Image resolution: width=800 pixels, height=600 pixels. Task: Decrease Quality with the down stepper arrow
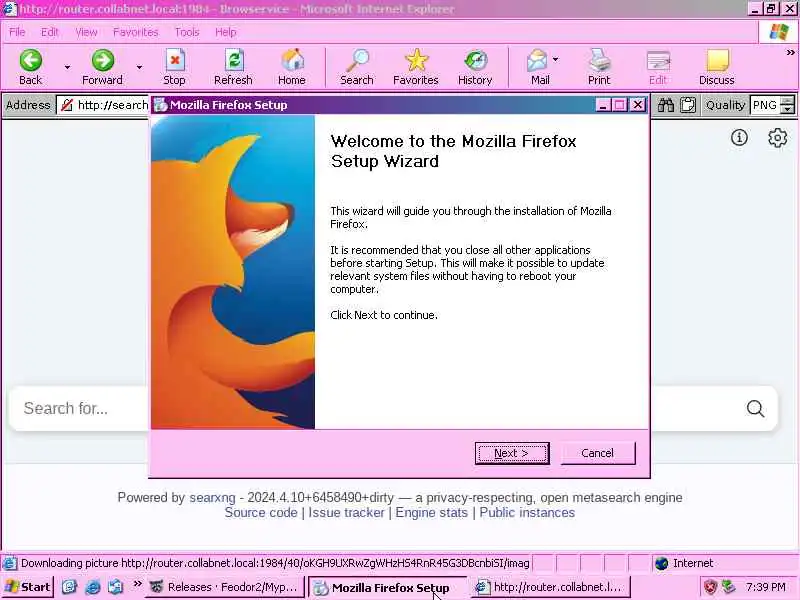point(788,110)
